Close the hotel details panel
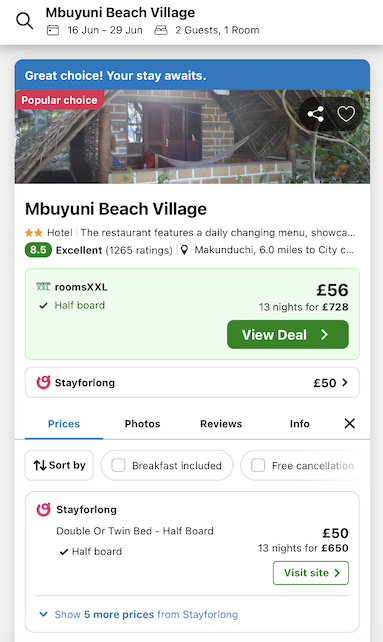Screen dimensions: 383x642 [x=349, y=423]
